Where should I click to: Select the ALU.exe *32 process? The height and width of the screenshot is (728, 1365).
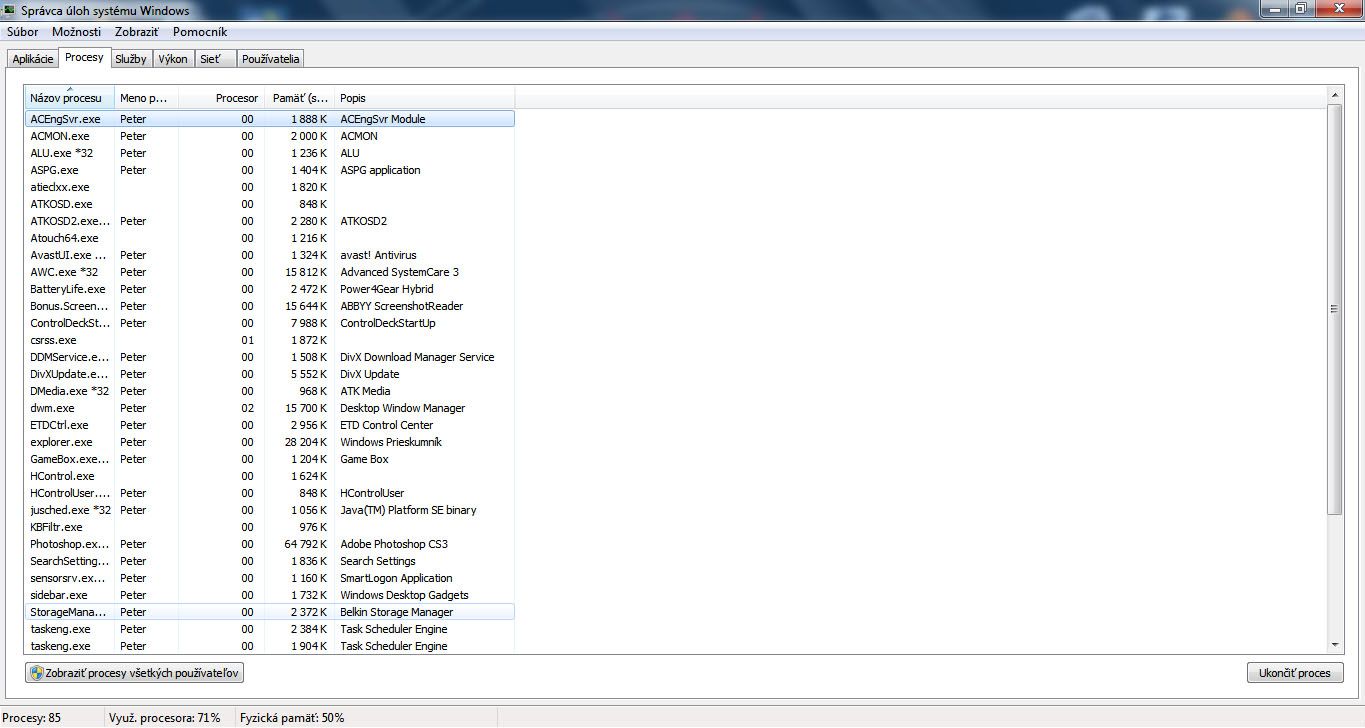pyautogui.click(x=270, y=153)
